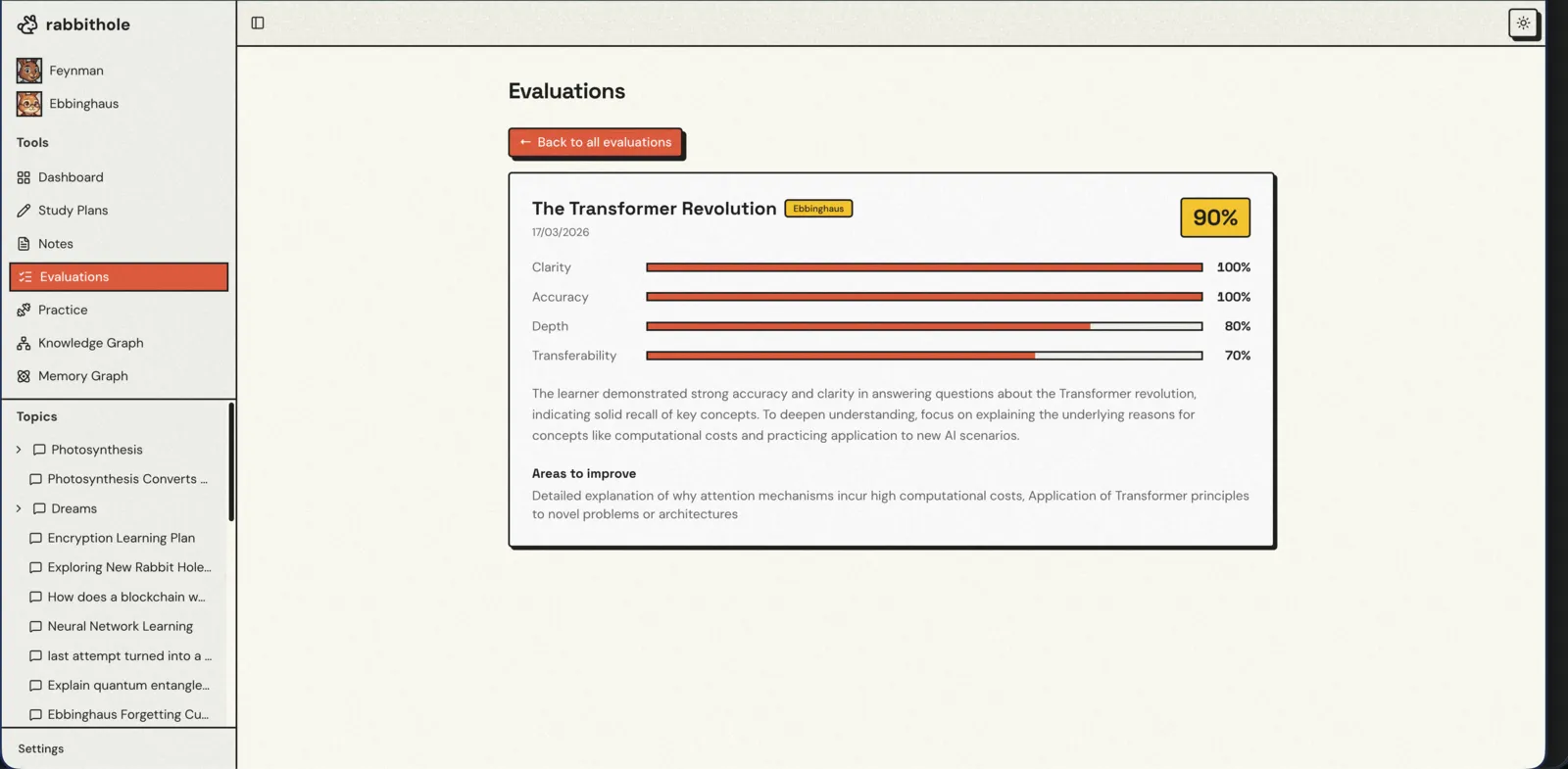Click chat icon beside Ebbinghaus Forgetting Cu
This screenshot has height=769, width=1568.
[35, 715]
